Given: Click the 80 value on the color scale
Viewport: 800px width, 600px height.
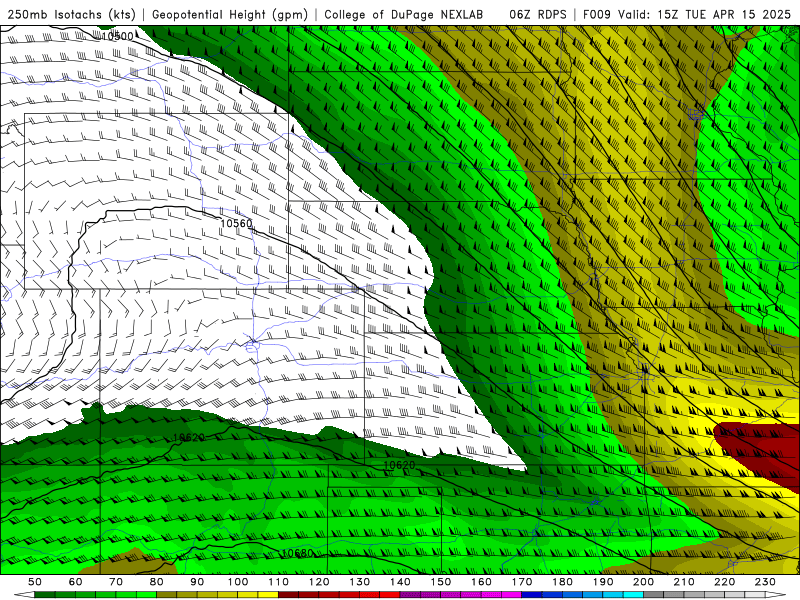Looking at the screenshot, I should coord(157,582).
